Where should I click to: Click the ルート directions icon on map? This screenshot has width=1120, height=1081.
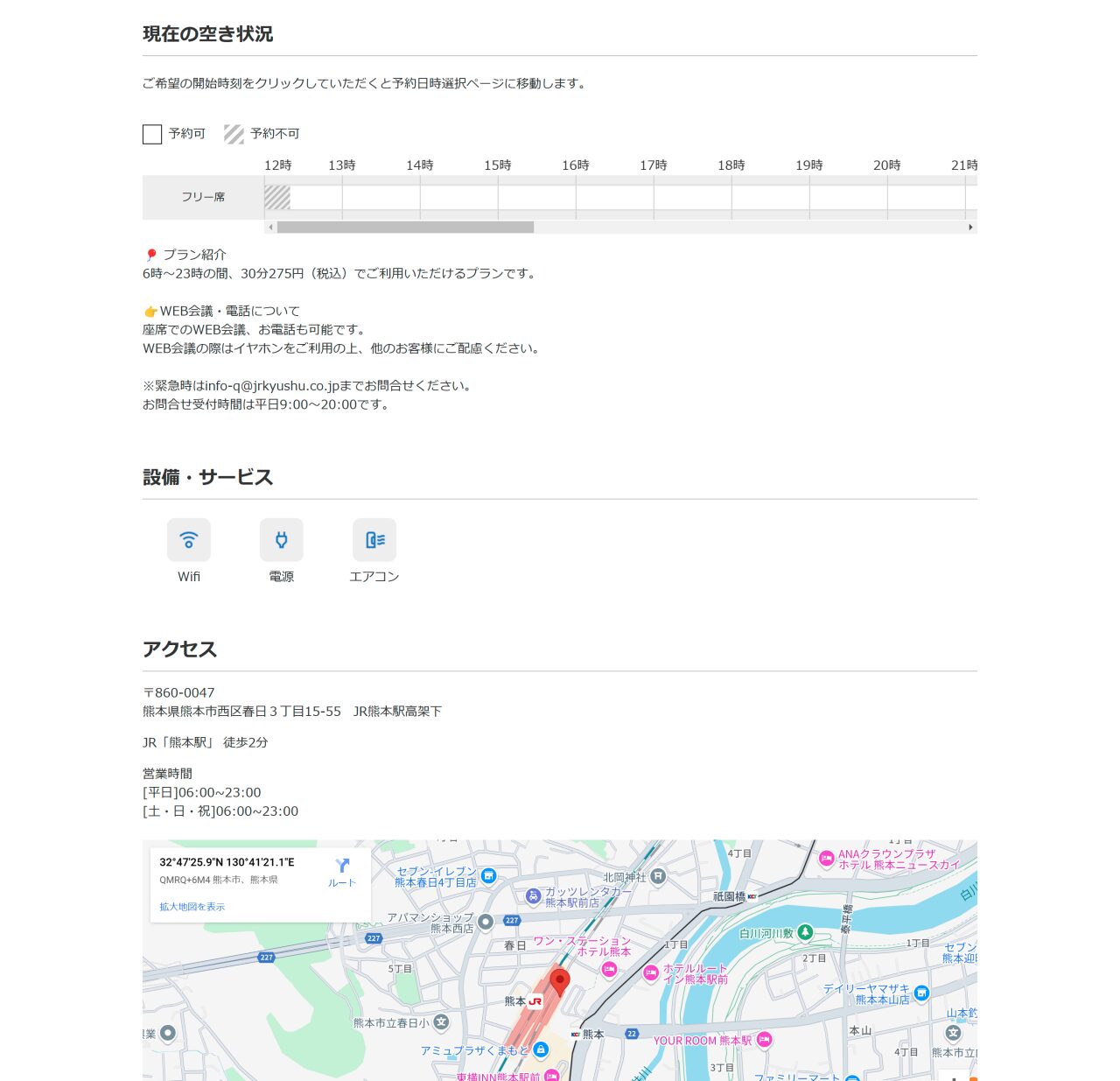342,866
